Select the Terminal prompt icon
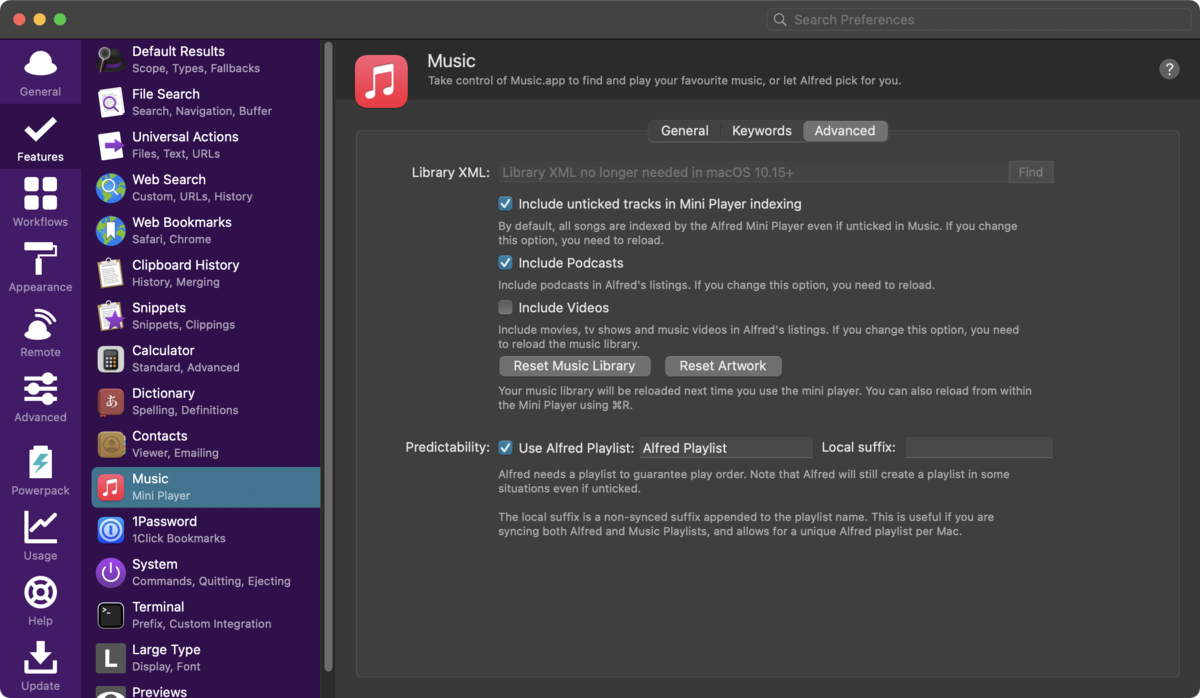 [111, 615]
